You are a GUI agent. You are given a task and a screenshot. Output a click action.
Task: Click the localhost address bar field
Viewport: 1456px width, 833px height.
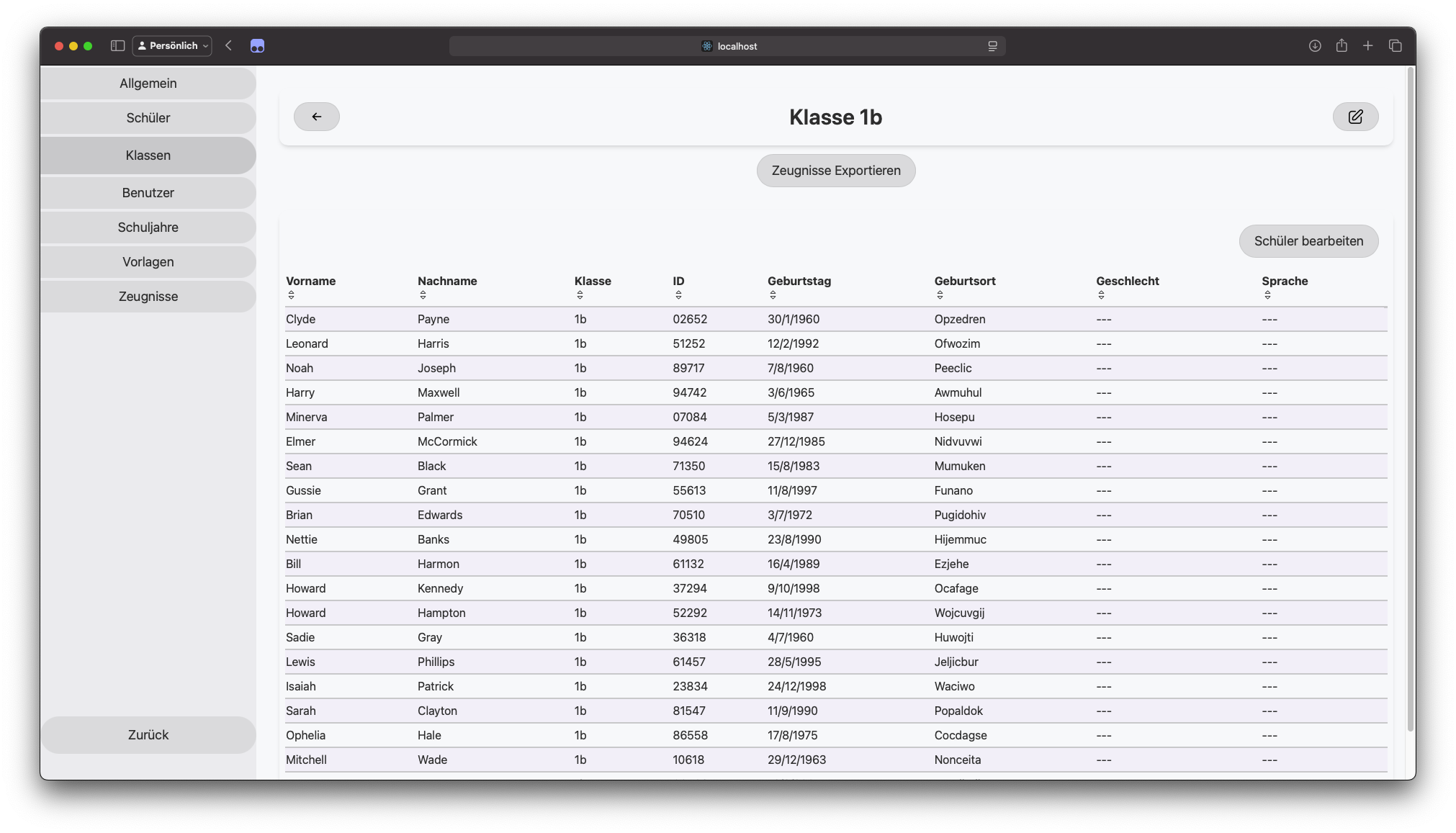pyautogui.click(x=727, y=46)
